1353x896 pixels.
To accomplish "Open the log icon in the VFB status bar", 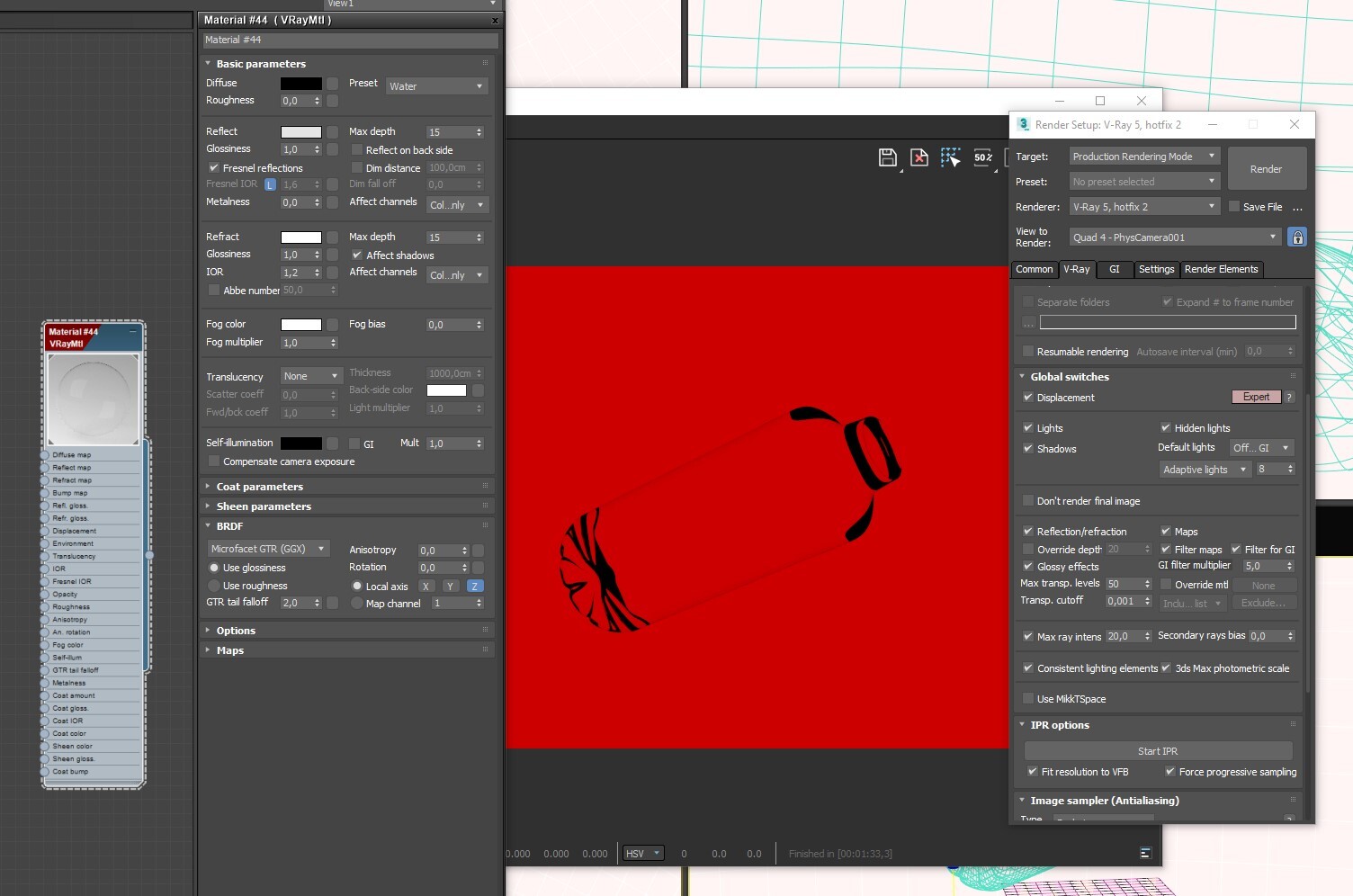I will point(1145,853).
